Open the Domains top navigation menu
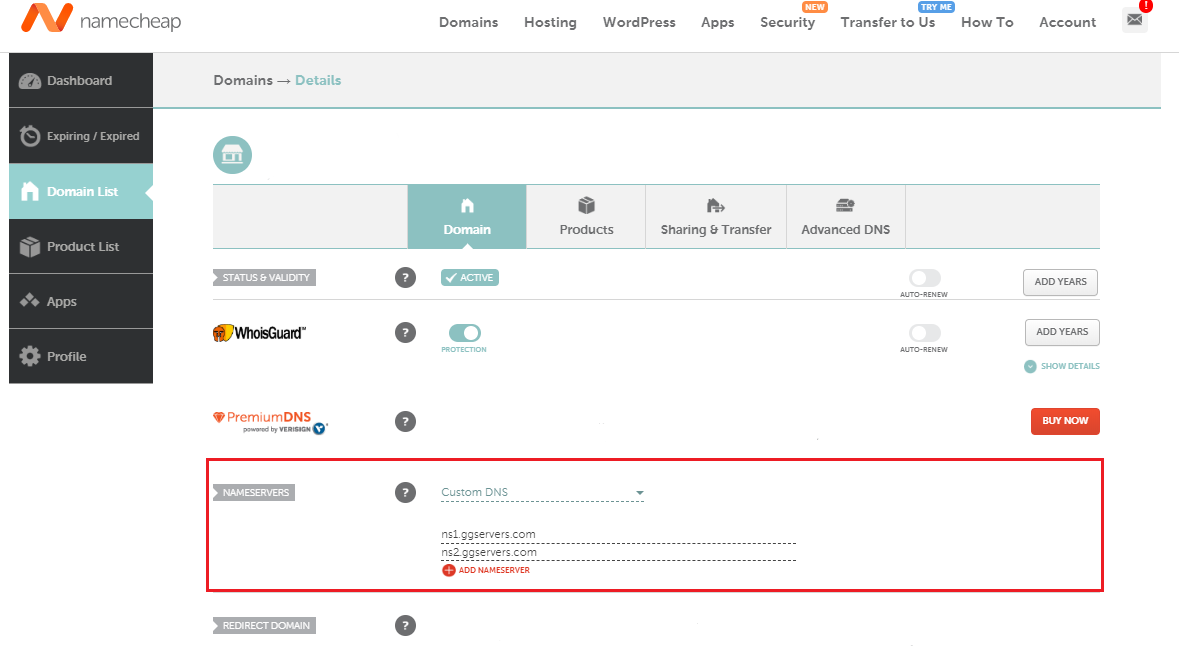The image size is (1179, 653). (x=468, y=22)
